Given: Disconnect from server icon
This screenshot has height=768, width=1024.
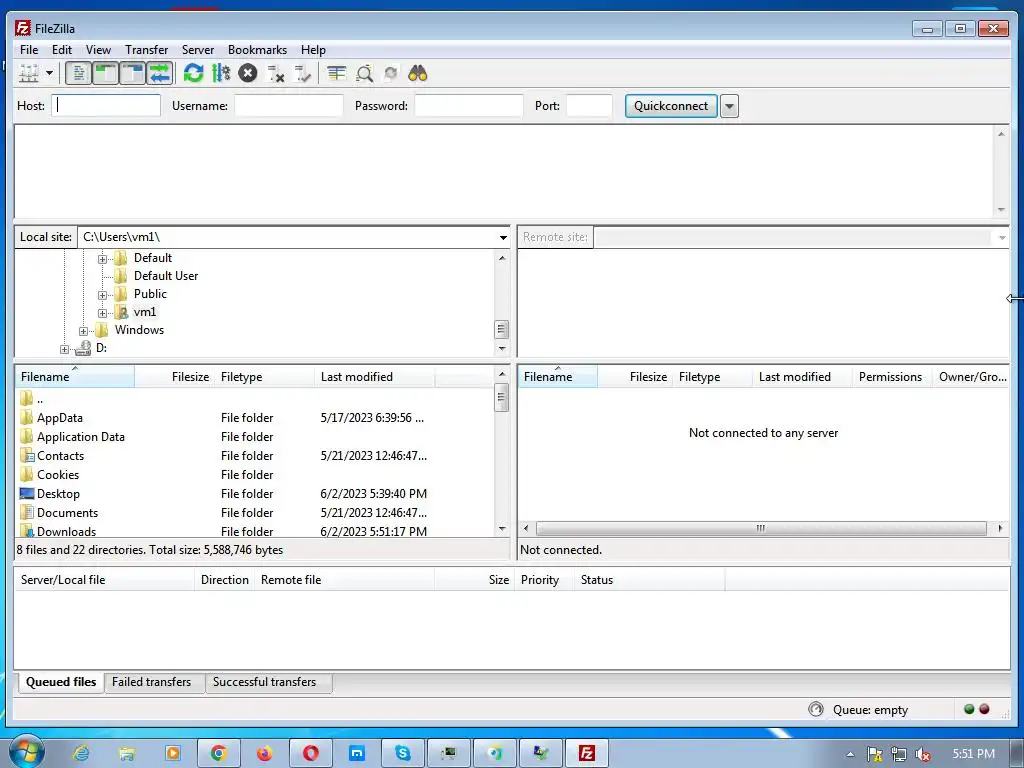Looking at the screenshot, I should pyautogui.click(x=276, y=73).
